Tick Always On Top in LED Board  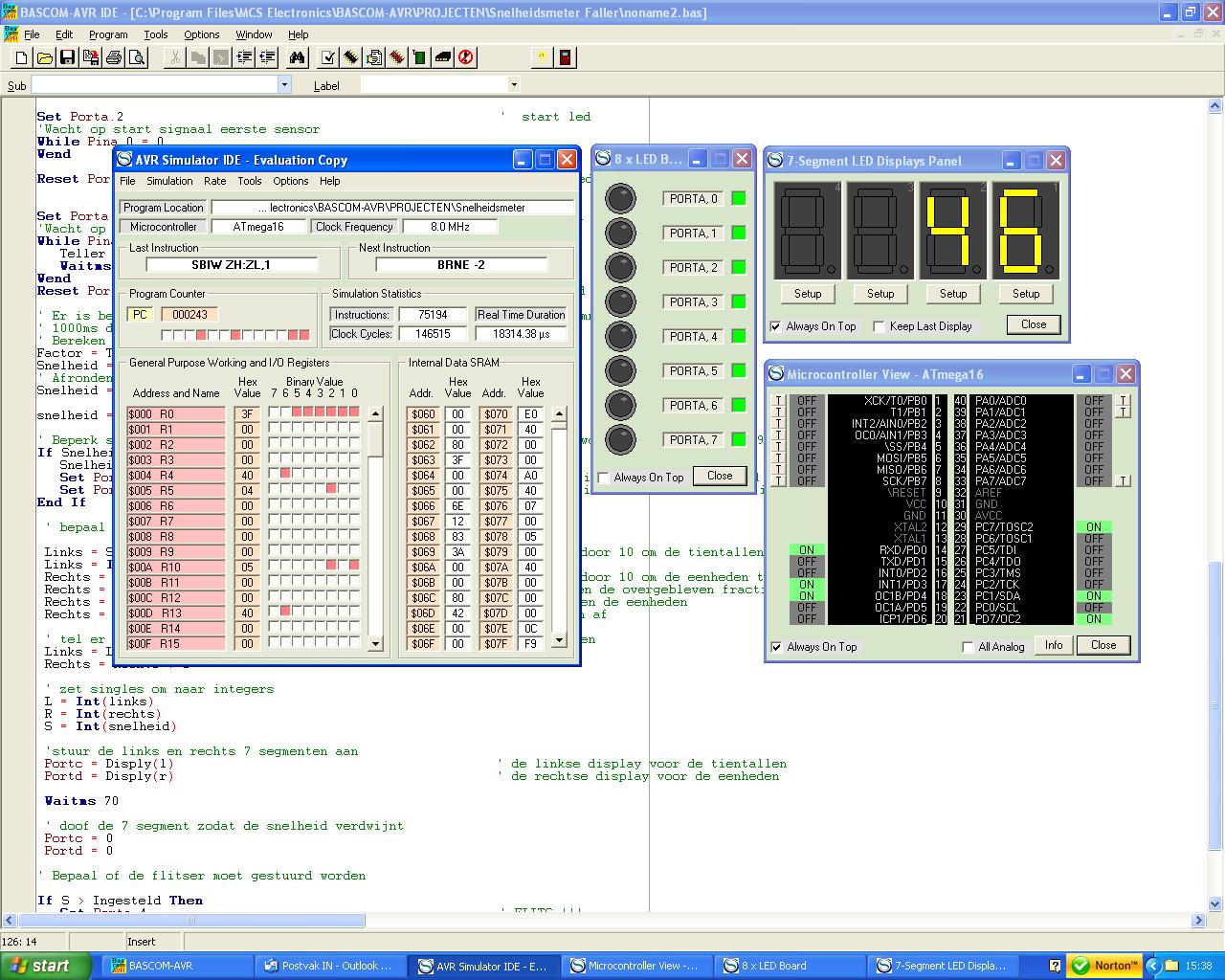(604, 478)
